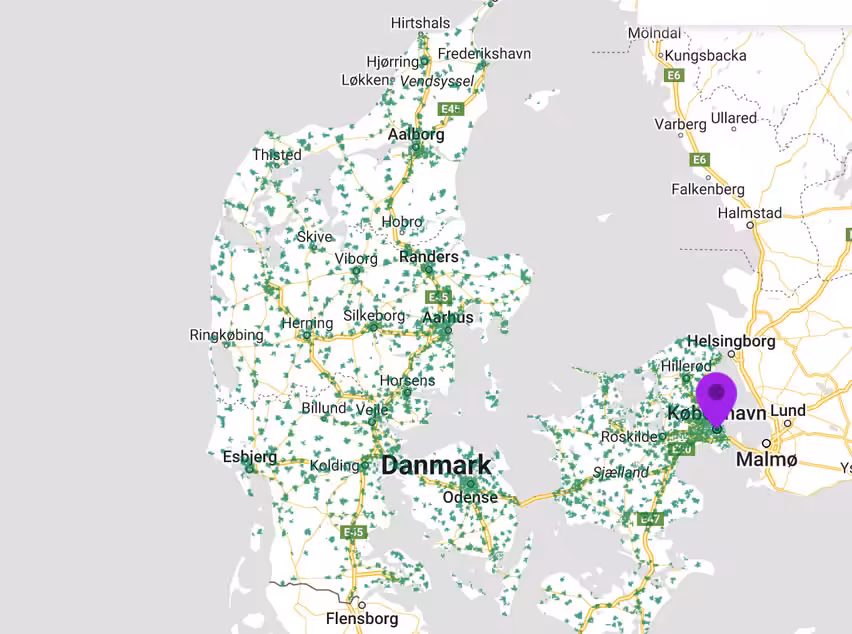Select the city dot marker for Randers

(x=428, y=270)
